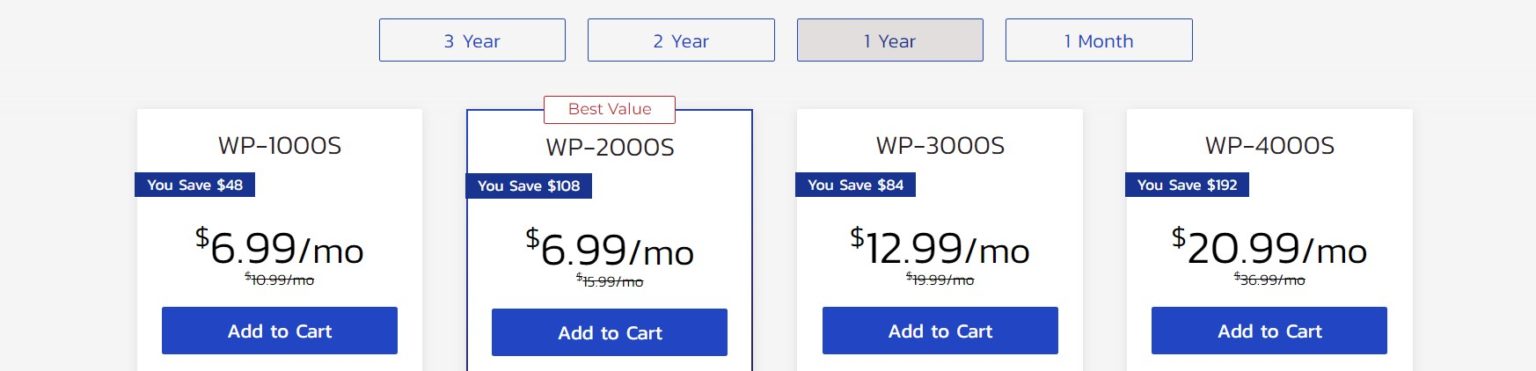Image resolution: width=1536 pixels, height=371 pixels.
Task: Add WP-2000S plan to cart
Action: tap(610, 333)
